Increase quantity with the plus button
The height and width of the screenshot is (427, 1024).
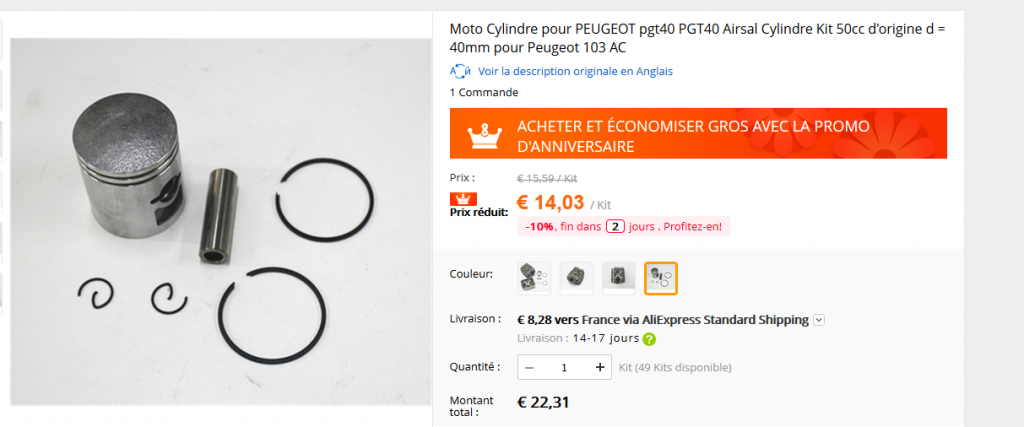pos(600,368)
